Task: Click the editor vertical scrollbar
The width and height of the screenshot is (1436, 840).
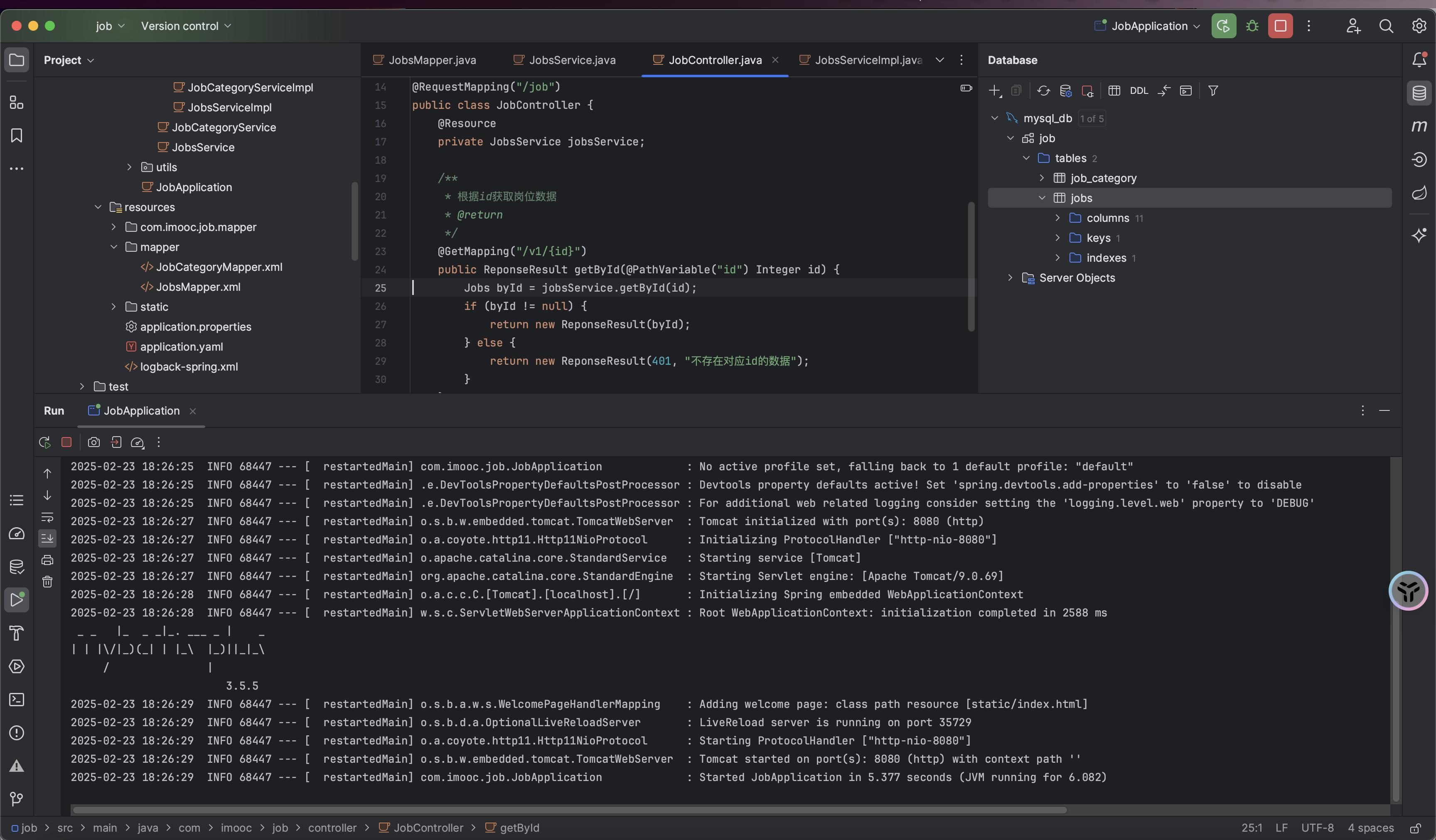Action: [x=971, y=266]
